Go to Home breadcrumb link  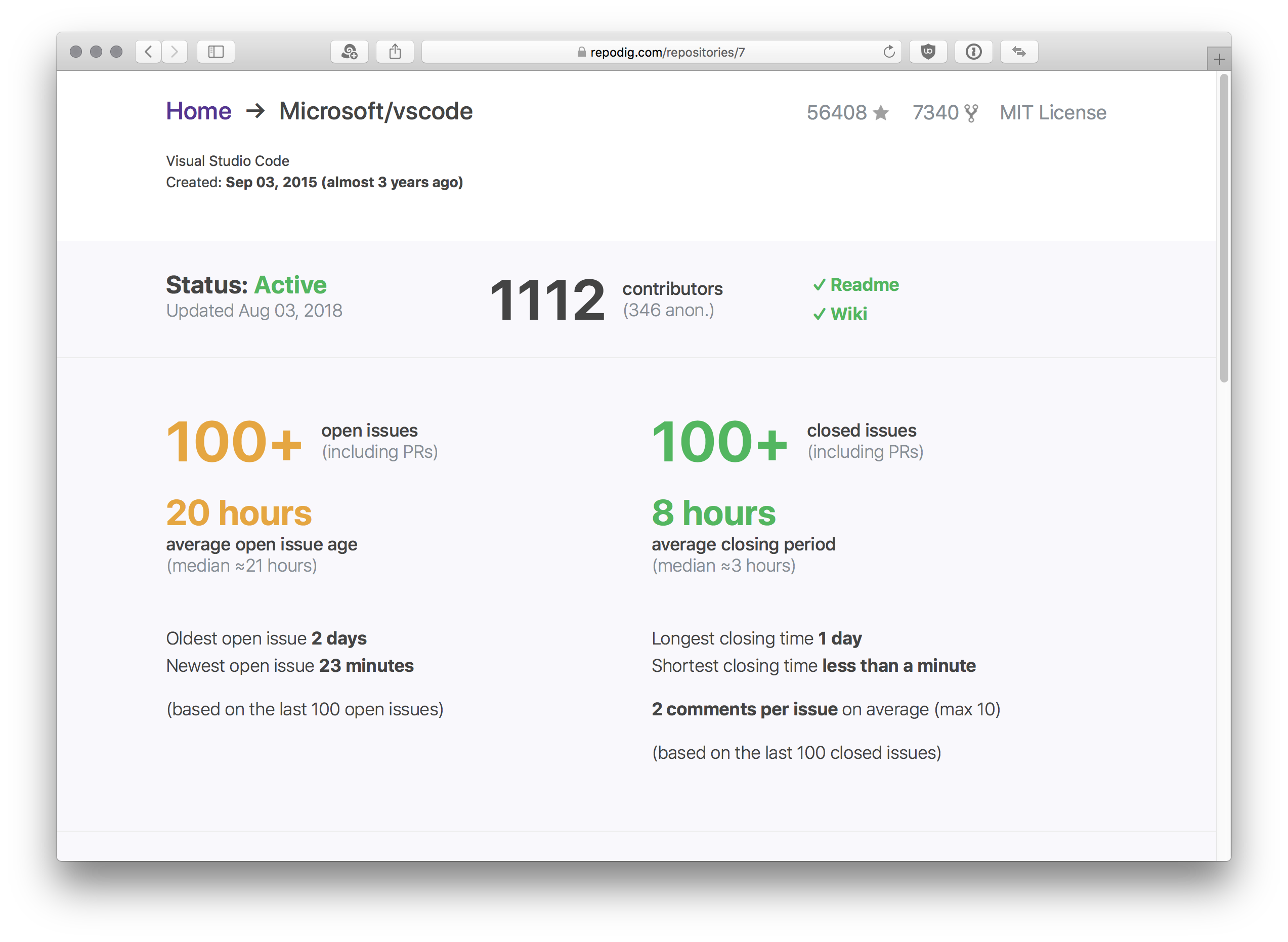click(198, 111)
